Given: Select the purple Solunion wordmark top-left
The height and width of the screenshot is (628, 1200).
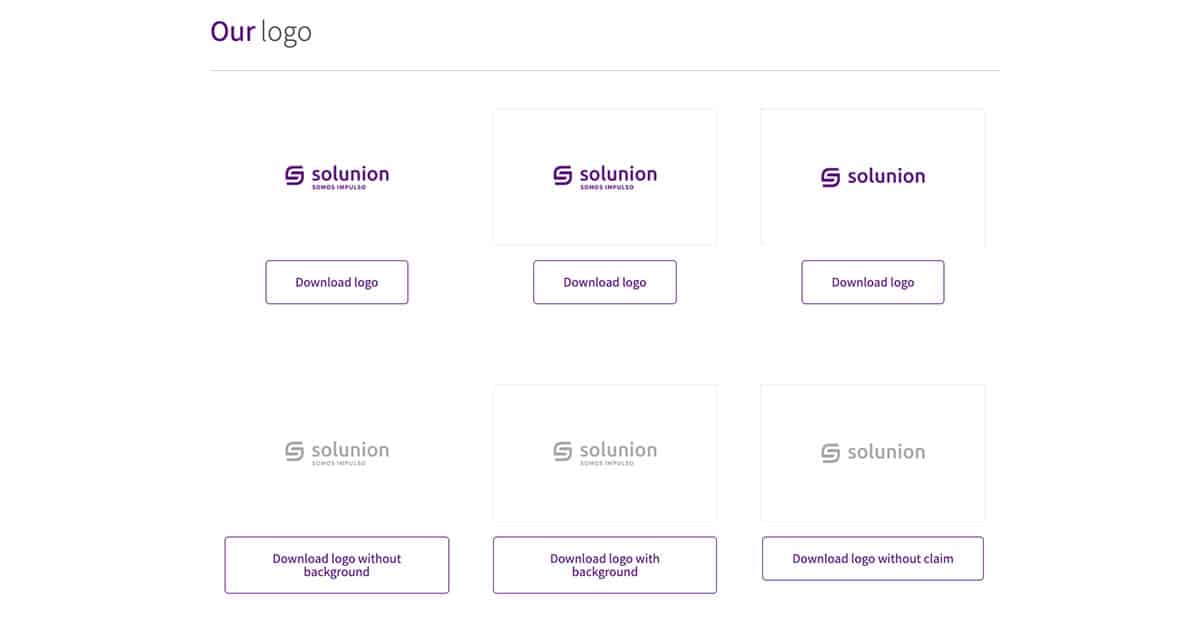Looking at the screenshot, I should (x=349, y=172).
